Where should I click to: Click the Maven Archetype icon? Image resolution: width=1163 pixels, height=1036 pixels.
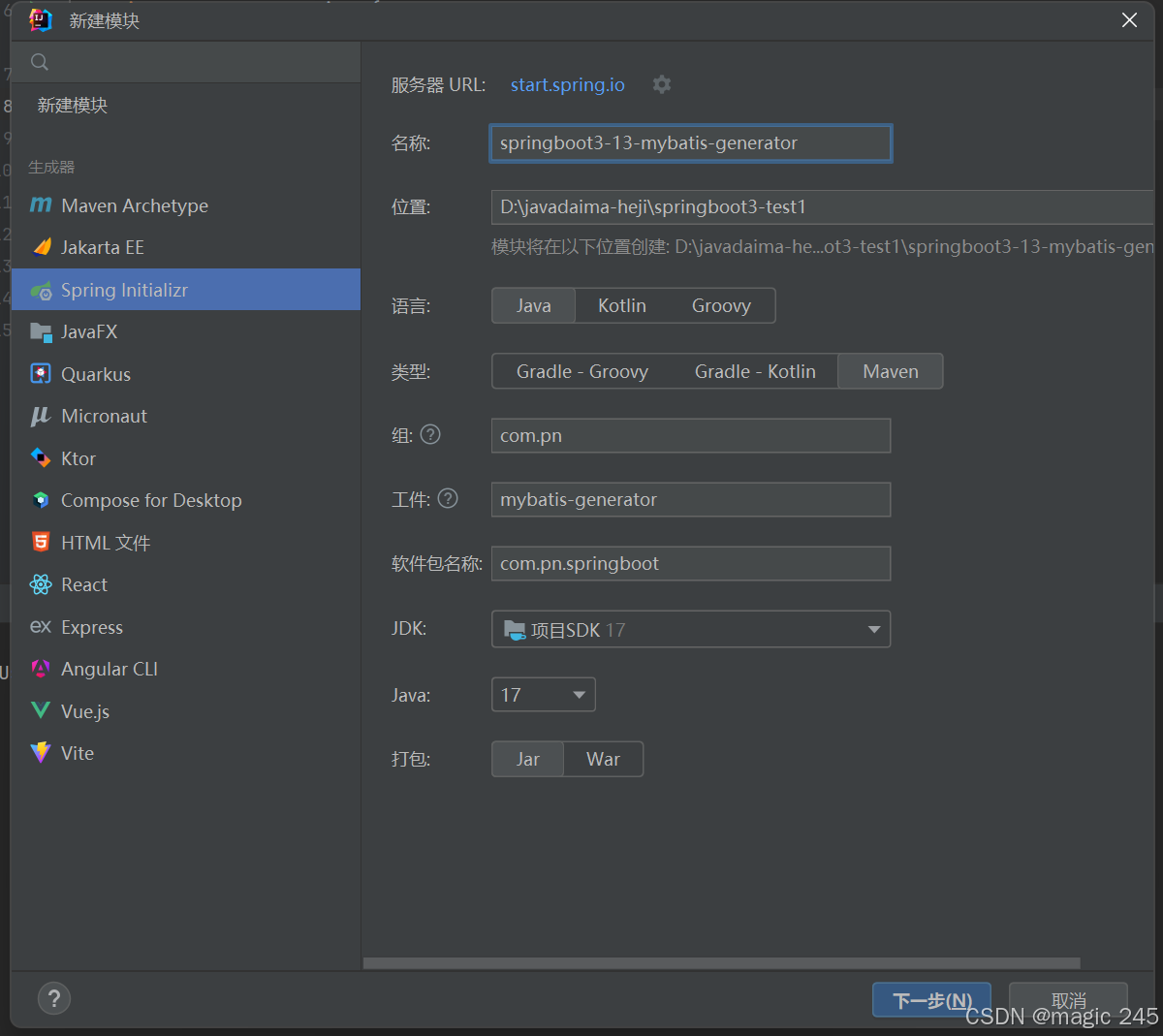[x=41, y=205]
